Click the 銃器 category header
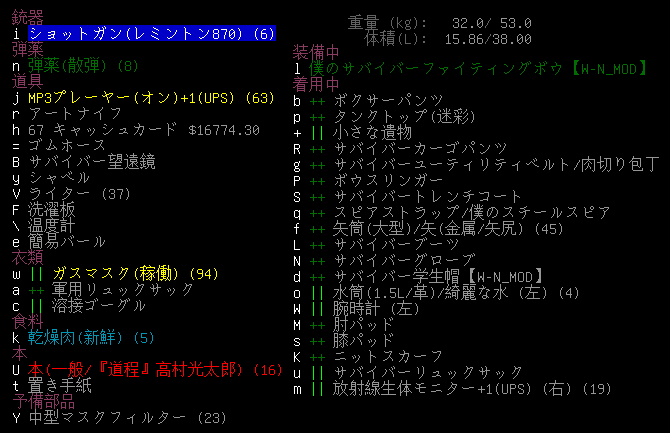This screenshot has width=670, height=433. [28, 19]
